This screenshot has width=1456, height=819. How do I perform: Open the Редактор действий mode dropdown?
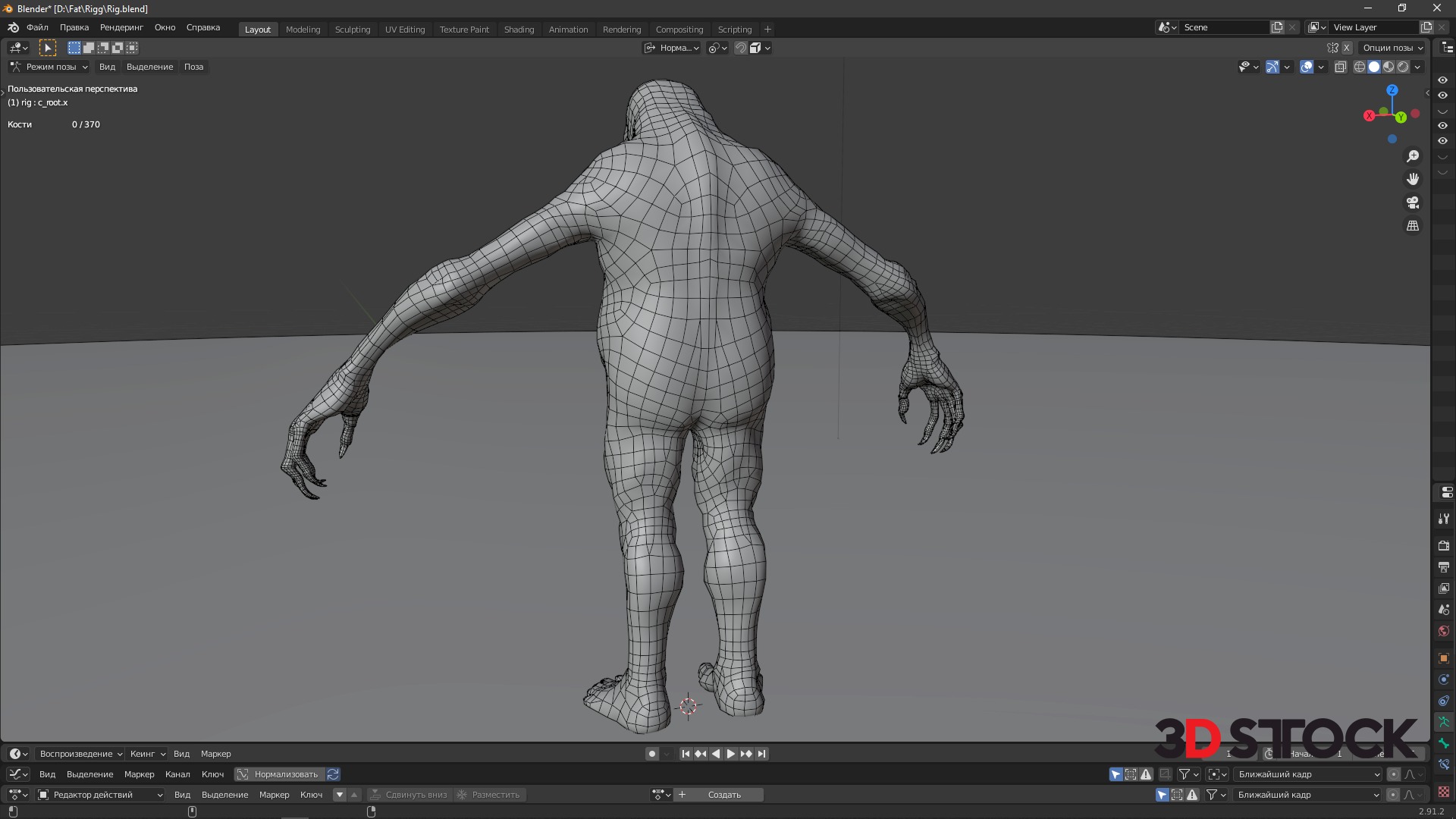click(100, 795)
